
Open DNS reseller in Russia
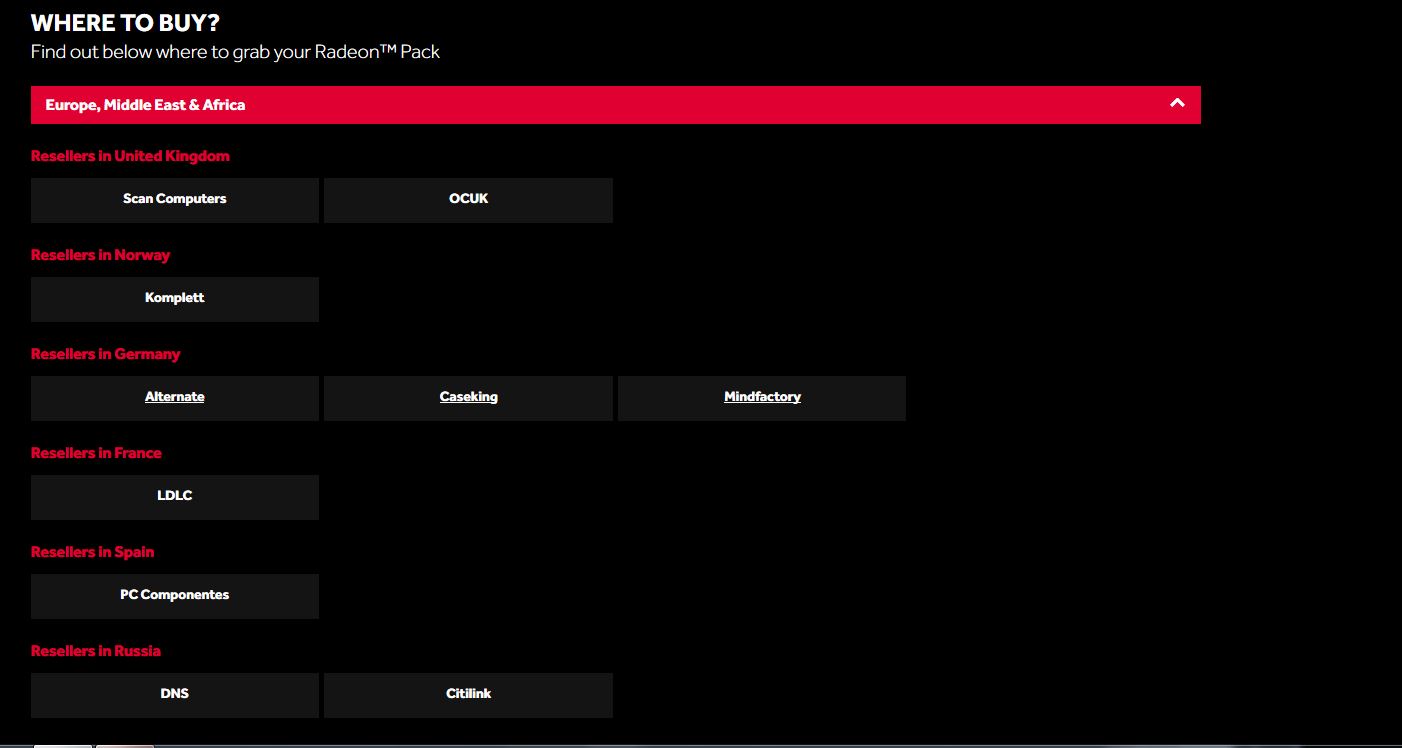tap(175, 695)
